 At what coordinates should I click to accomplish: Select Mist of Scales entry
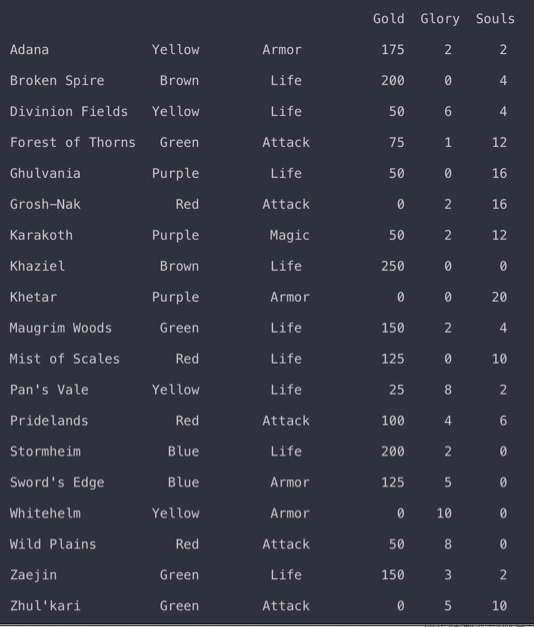pos(65,359)
